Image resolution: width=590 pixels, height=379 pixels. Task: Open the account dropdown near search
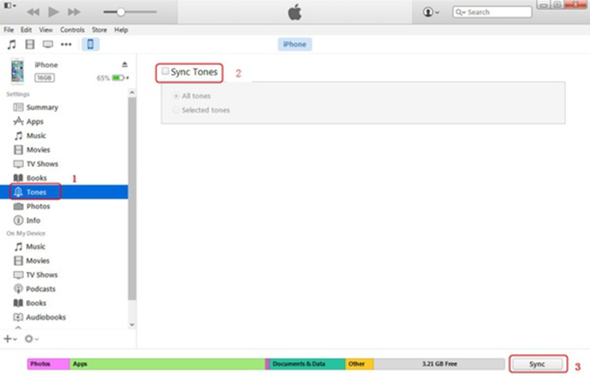pyautogui.click(x=431, y=12)
